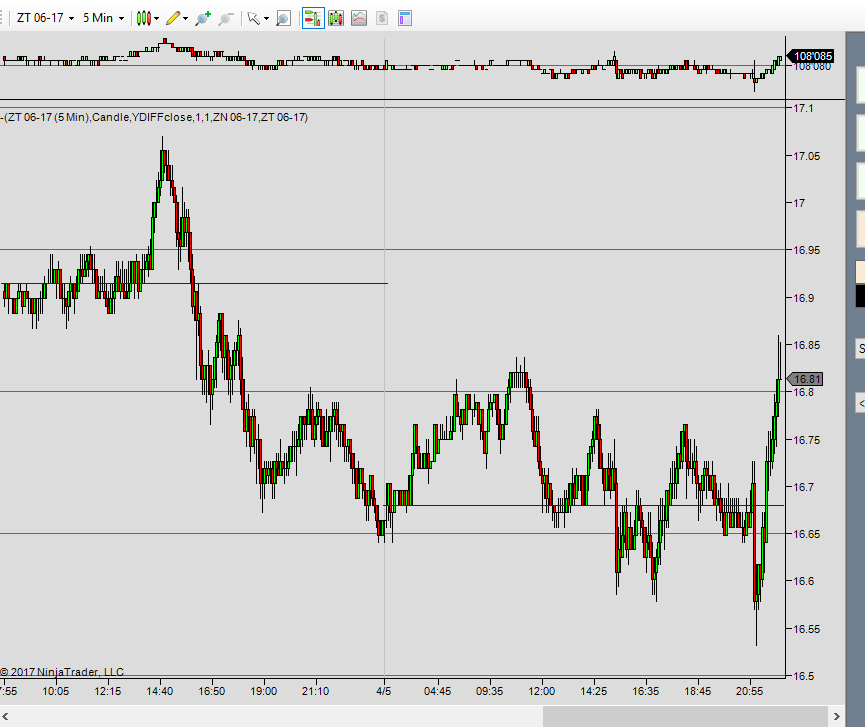Click the scroll left arrow at bottom
The width and height of the screenshot is (865, 727).
point(5,717)
